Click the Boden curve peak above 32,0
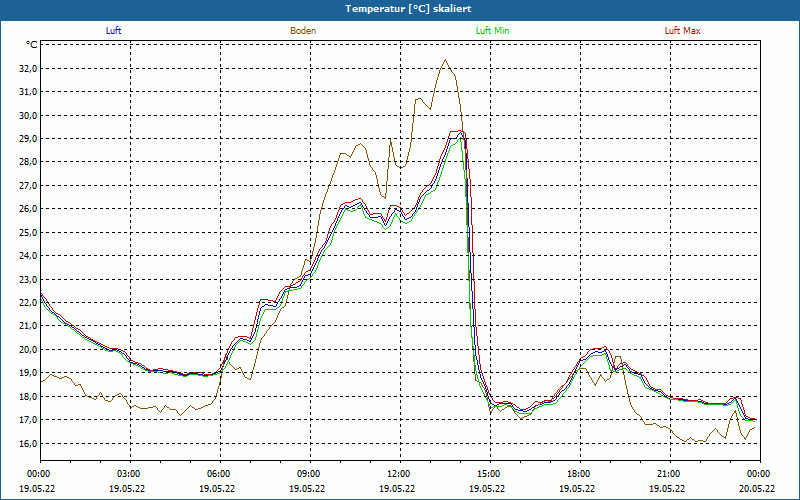800x500 pixels. [445, 60]
